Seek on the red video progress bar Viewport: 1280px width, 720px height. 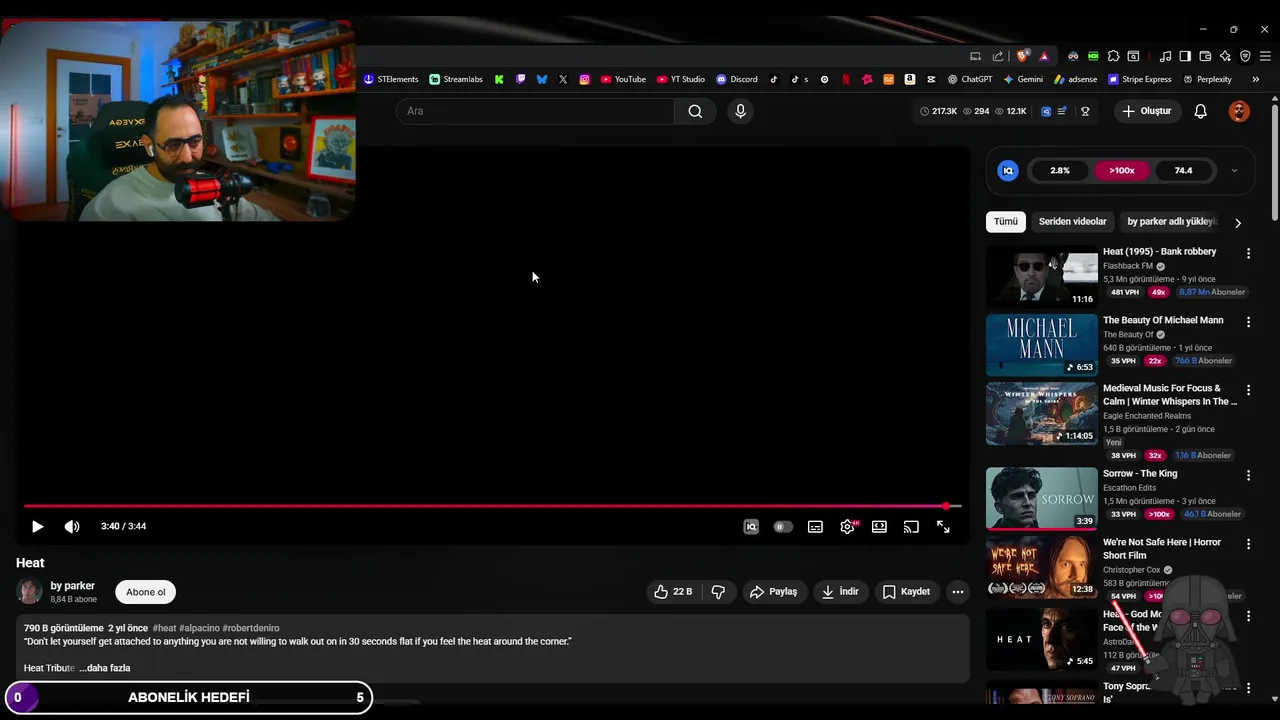492,506
